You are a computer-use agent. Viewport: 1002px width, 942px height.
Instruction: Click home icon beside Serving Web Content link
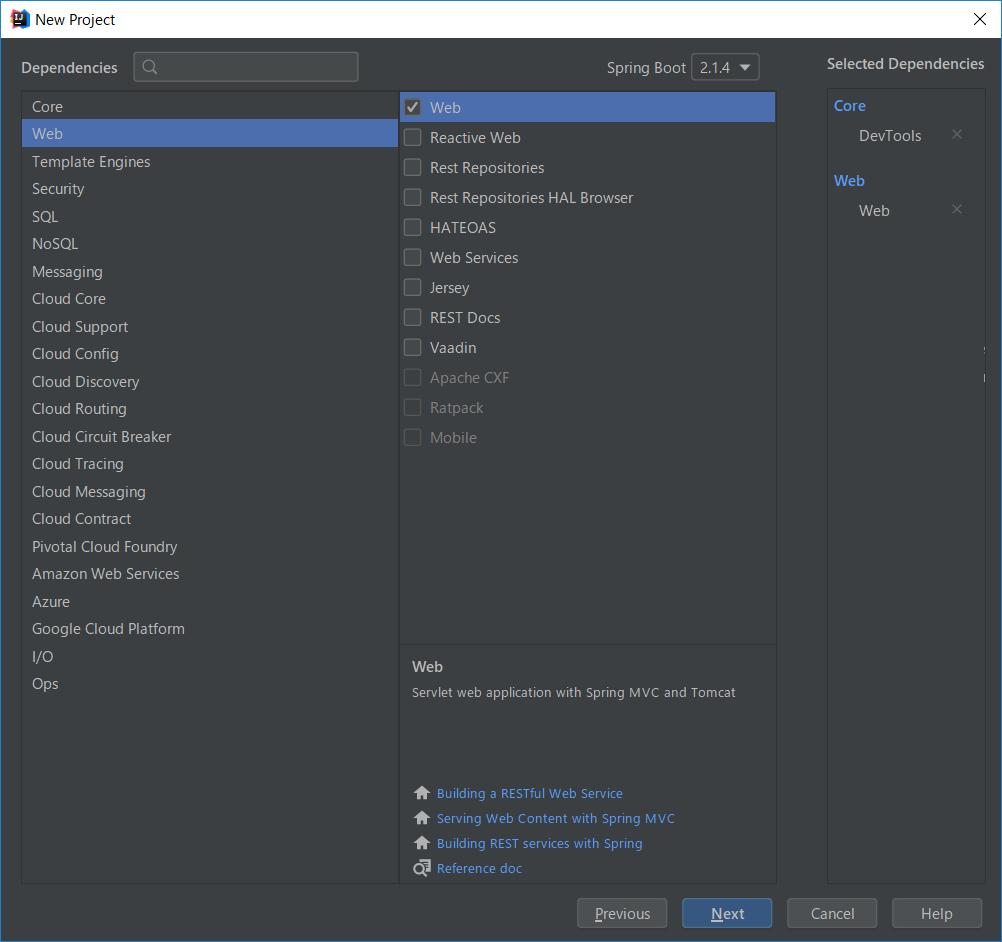422,818
